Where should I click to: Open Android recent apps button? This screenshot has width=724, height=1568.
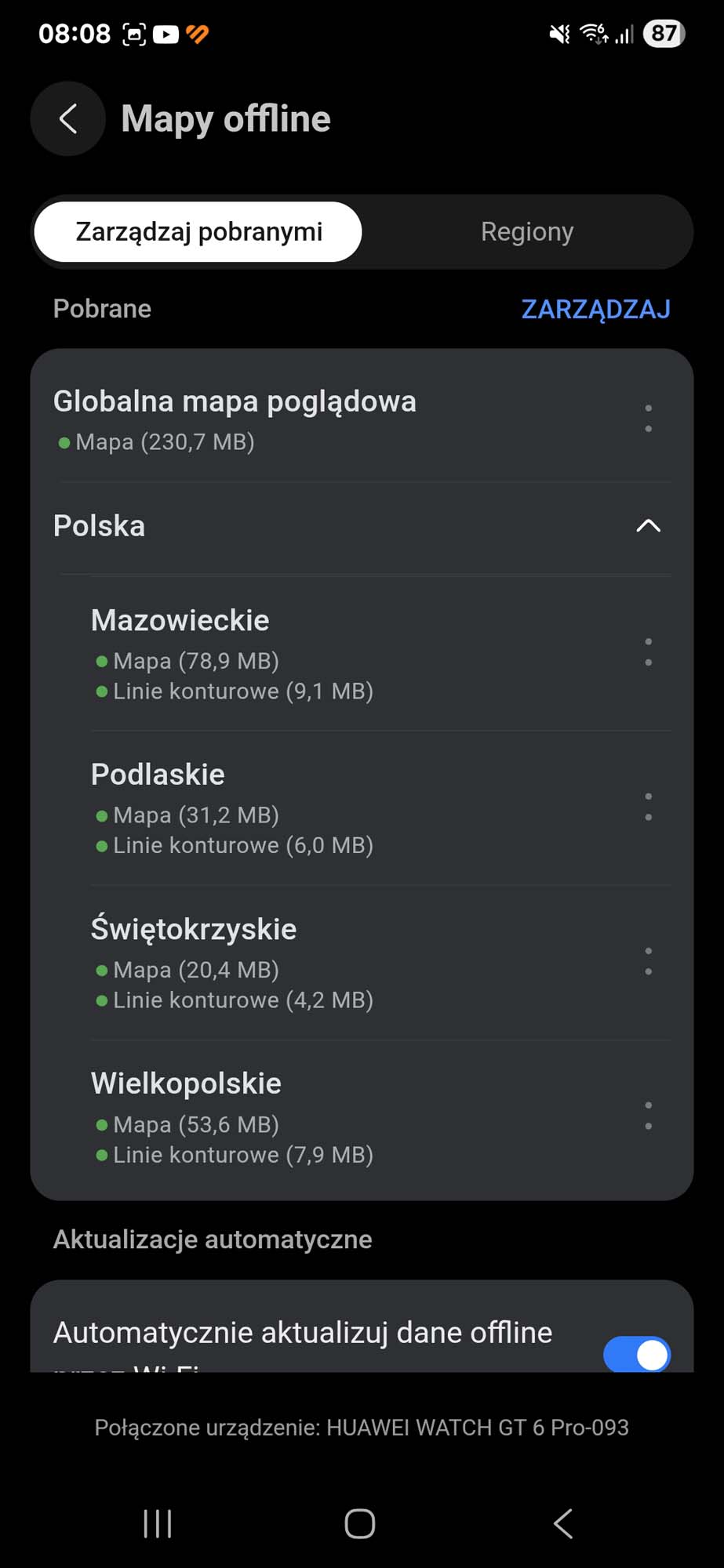[x=158, y=1523]
